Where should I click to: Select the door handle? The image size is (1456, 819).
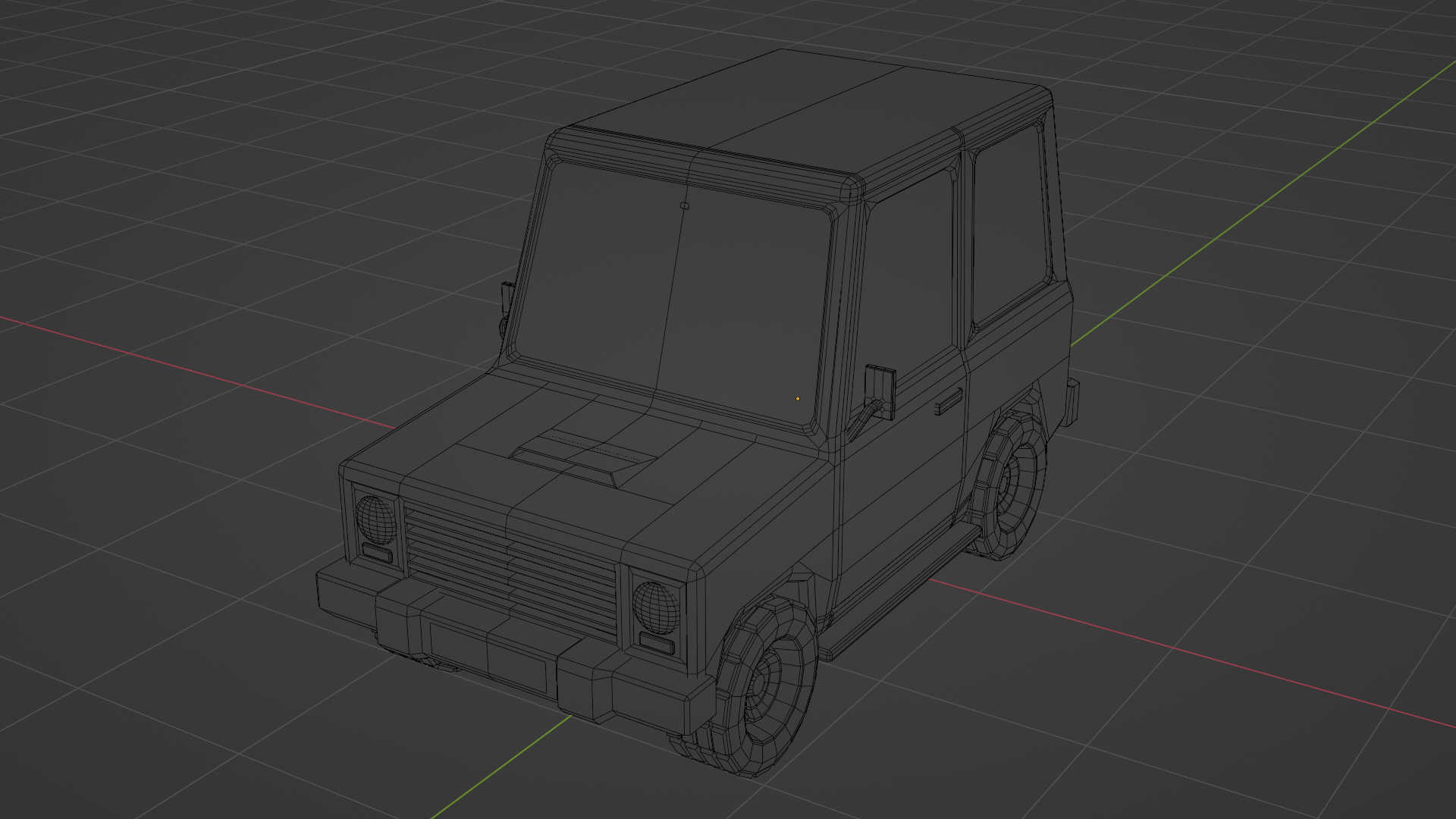click(x=948, y=402)
